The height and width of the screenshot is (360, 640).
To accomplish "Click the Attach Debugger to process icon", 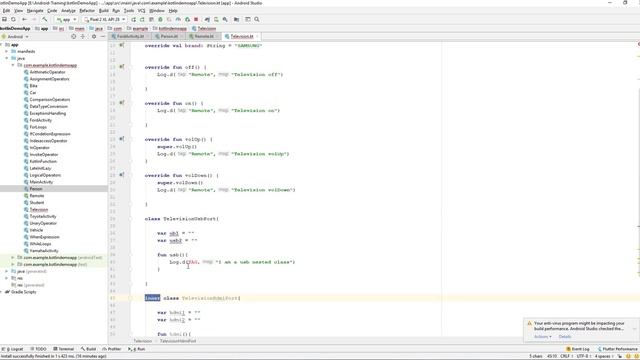I will point(187,19).
